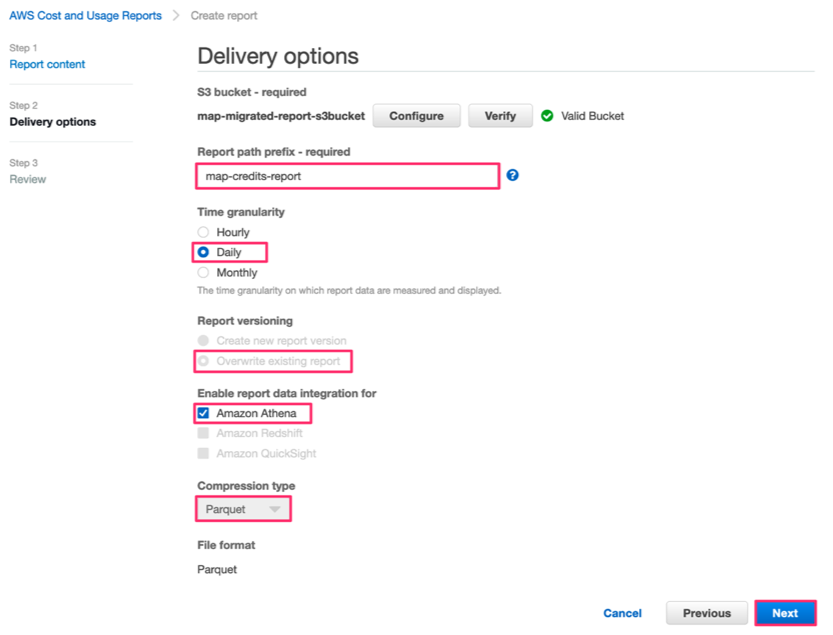Click the Previous button
Viewport: 833px width, 635px height.
click(x=707, y=613)
